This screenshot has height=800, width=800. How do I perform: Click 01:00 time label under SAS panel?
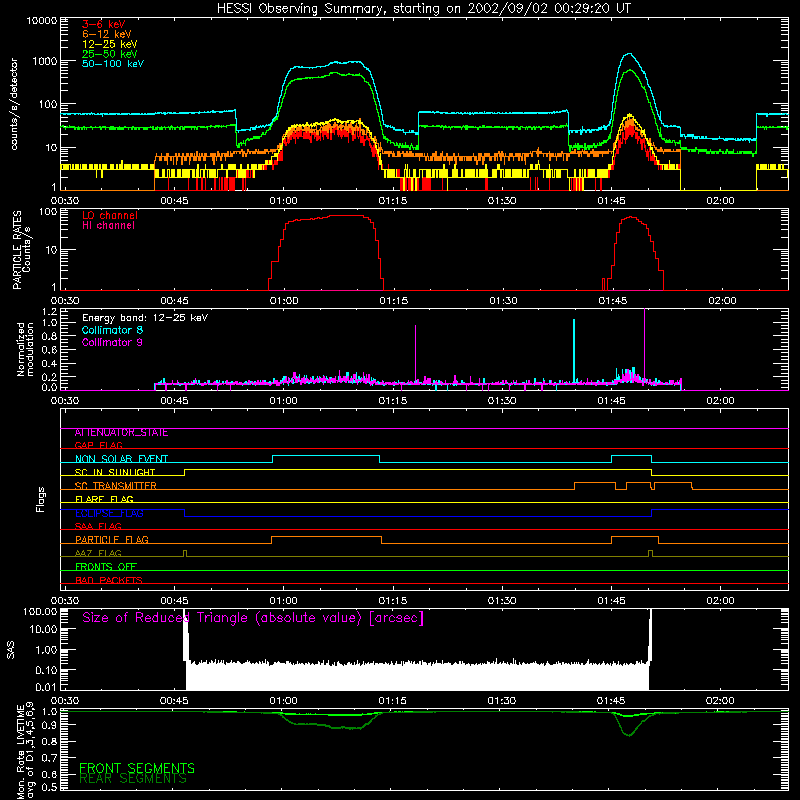[283, 701]
